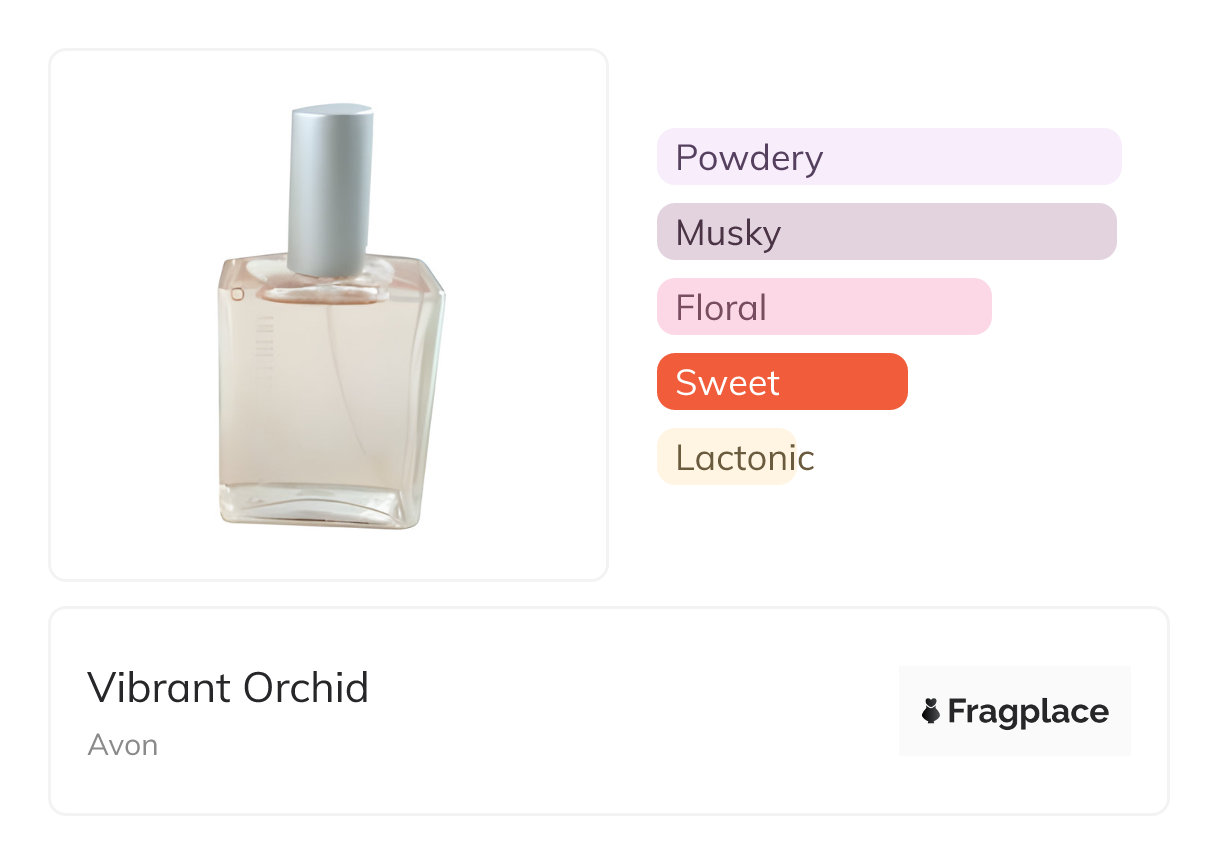1218x864 pixels.
Task: Click the bottle shoulder below the cap
Action: pyautogui.click(x=330, y=287)
